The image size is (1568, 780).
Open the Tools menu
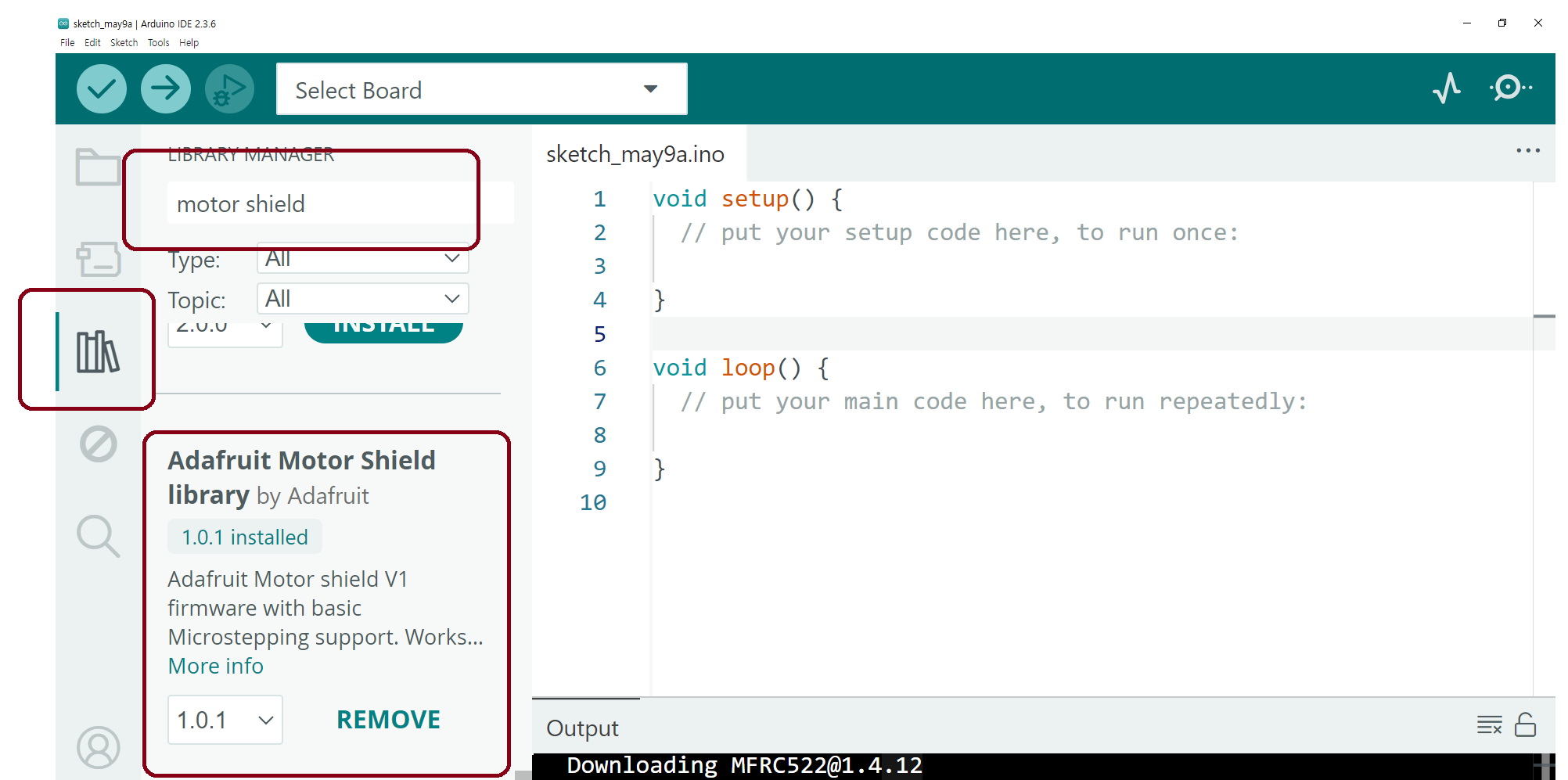tap(159, 43)
